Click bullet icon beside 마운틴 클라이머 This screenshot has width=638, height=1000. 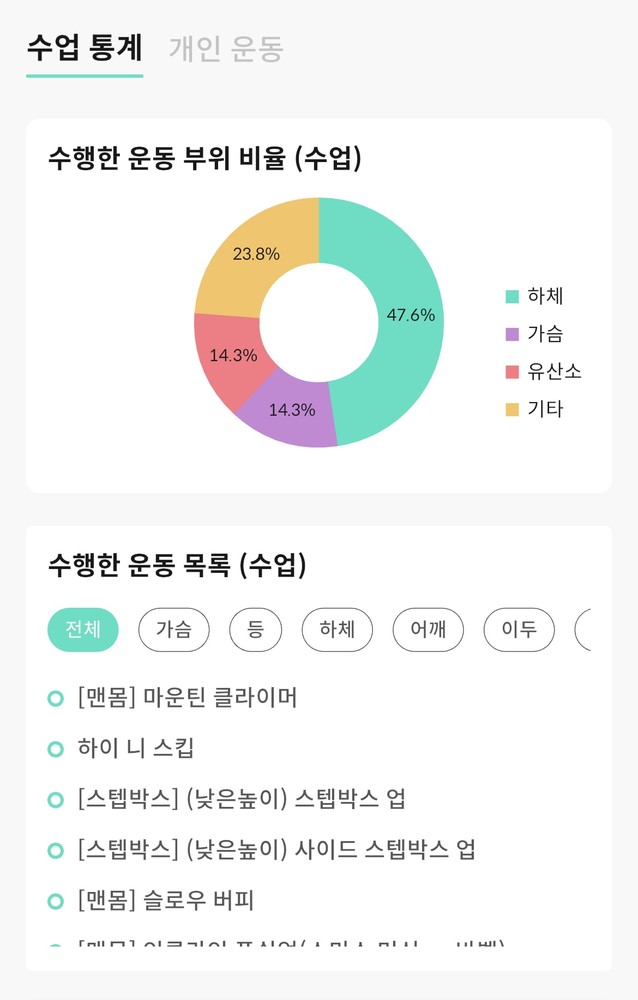(x=56, y=697)
